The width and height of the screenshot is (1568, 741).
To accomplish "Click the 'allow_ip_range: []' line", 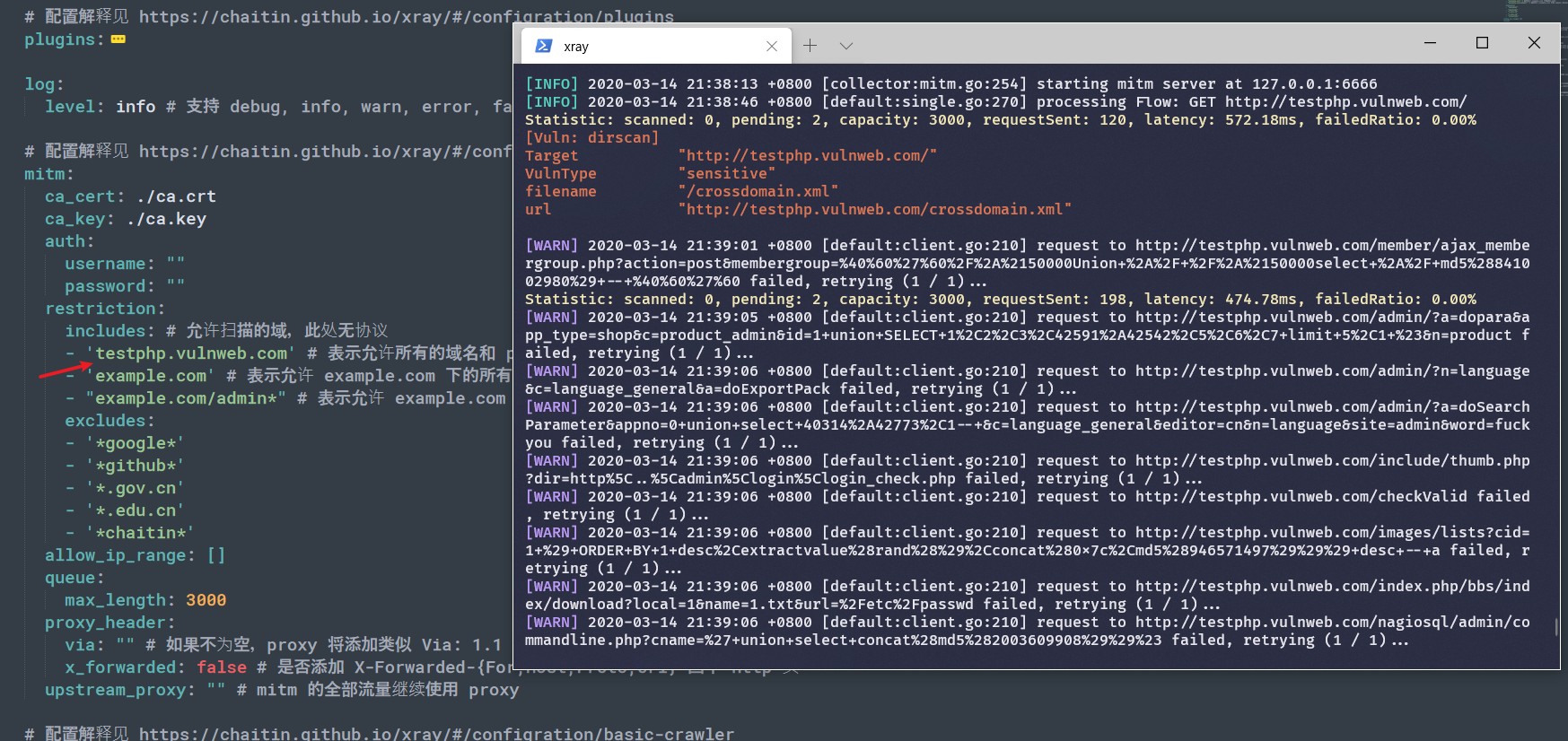I will pos(136,555).
